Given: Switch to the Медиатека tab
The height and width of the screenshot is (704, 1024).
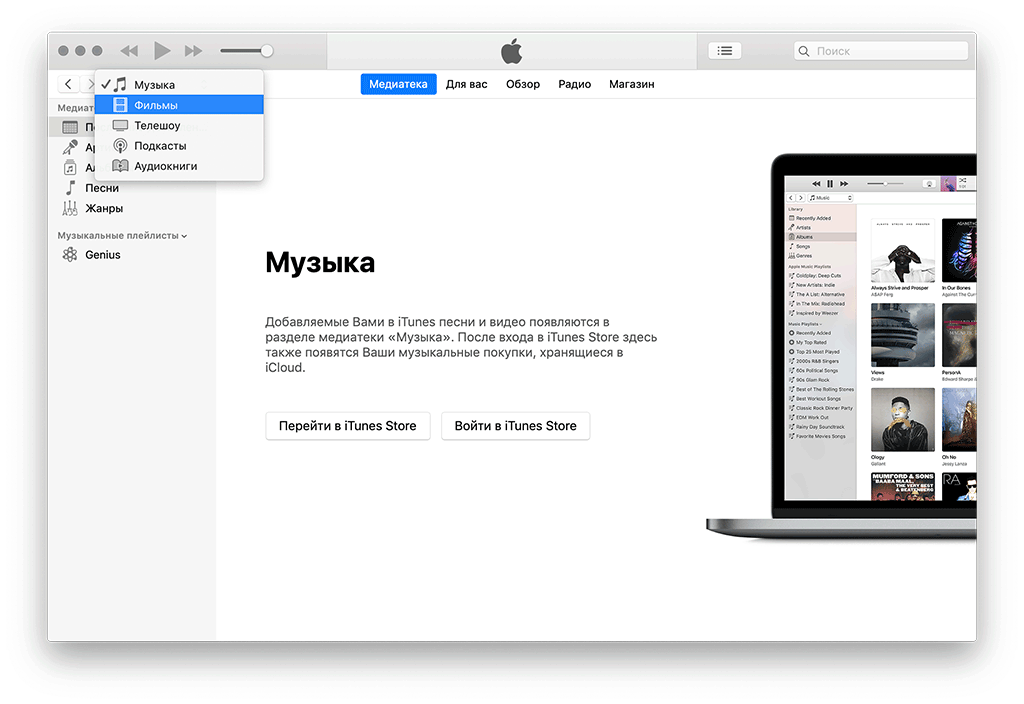Looking at the screenshot, I should point(398,84).
